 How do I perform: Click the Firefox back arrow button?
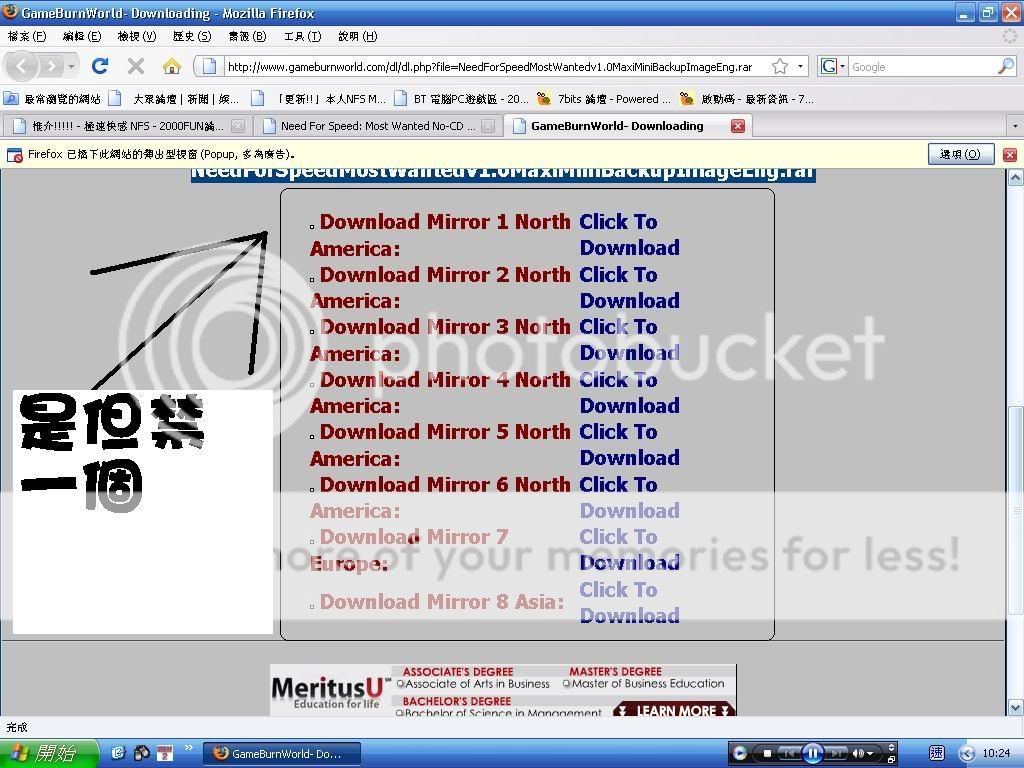23,66
